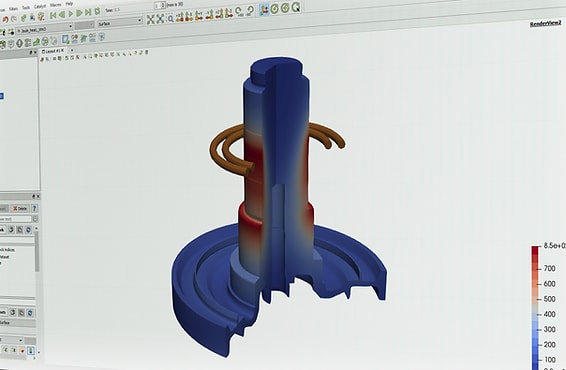This screenshot has height=370, width=566.
Task: Set view direction to -X
Action: pyautogui.click(x=189, y=16)
